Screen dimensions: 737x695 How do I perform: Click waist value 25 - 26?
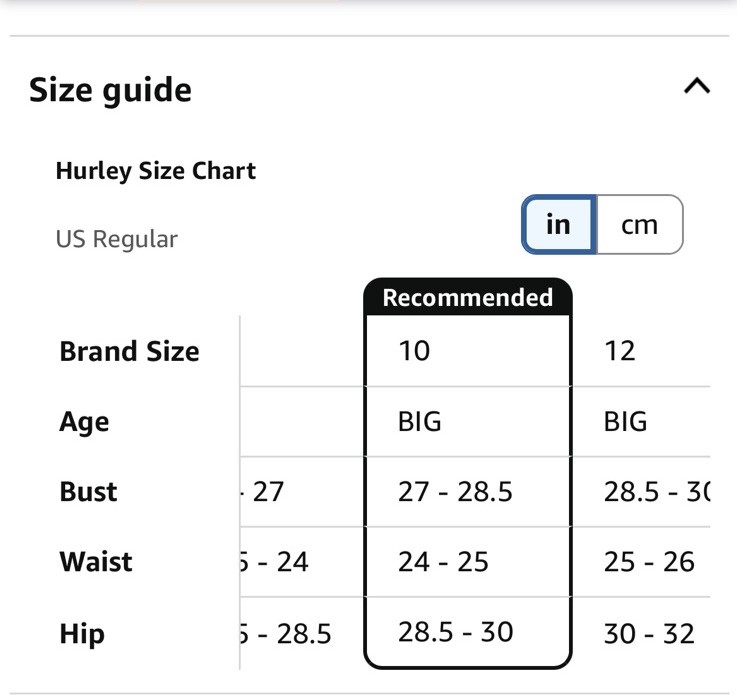[x=649, y=562]
